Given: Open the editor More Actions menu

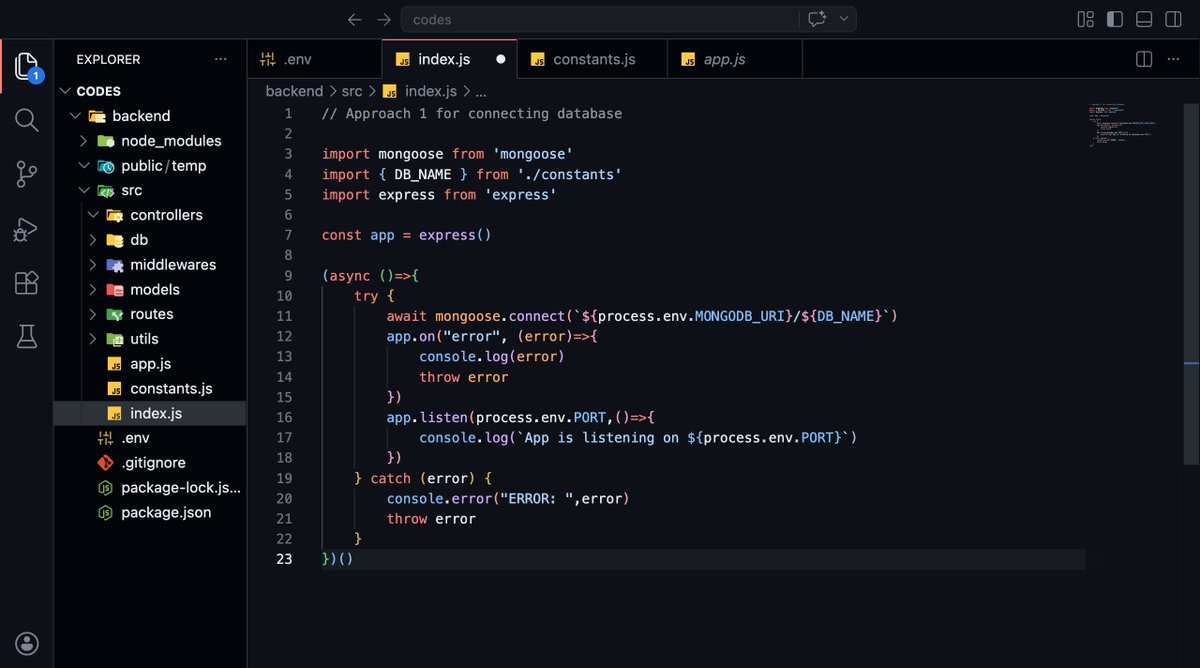Looking at the screenshot, I should (1174, 59).
